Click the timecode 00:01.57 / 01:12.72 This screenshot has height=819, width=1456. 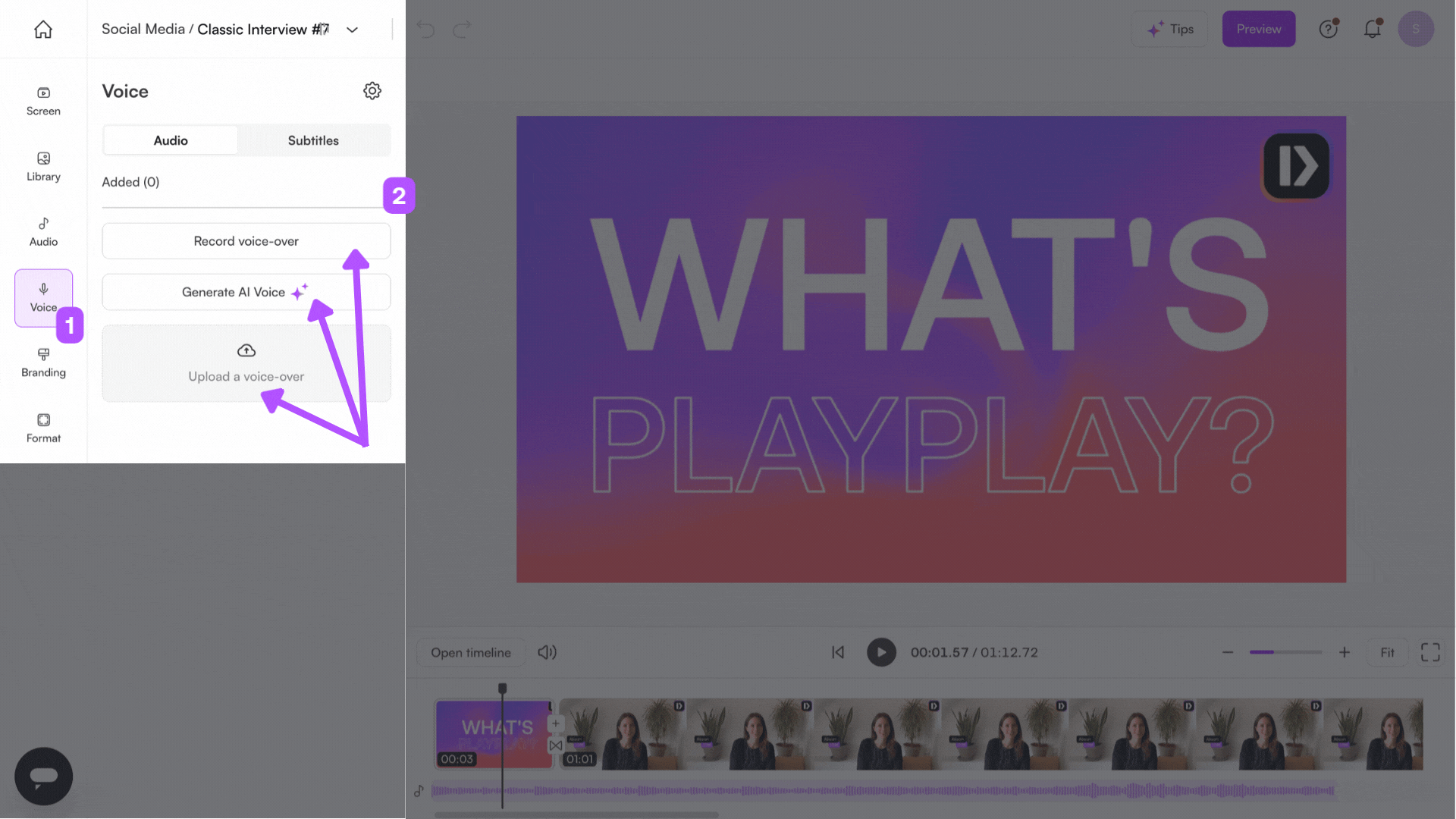coord(974,652)
